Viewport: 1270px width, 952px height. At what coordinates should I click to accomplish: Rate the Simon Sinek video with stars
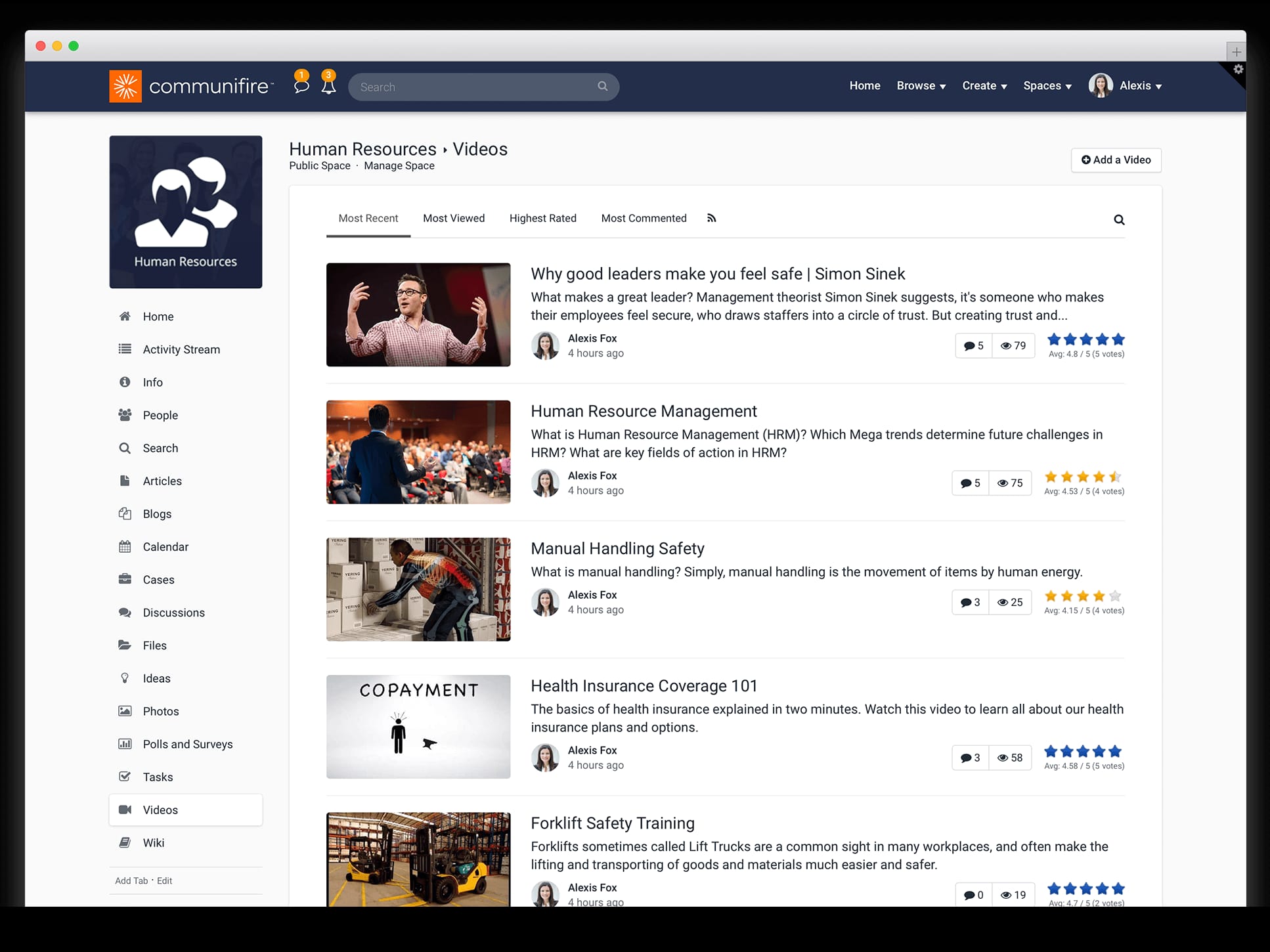1086,339
